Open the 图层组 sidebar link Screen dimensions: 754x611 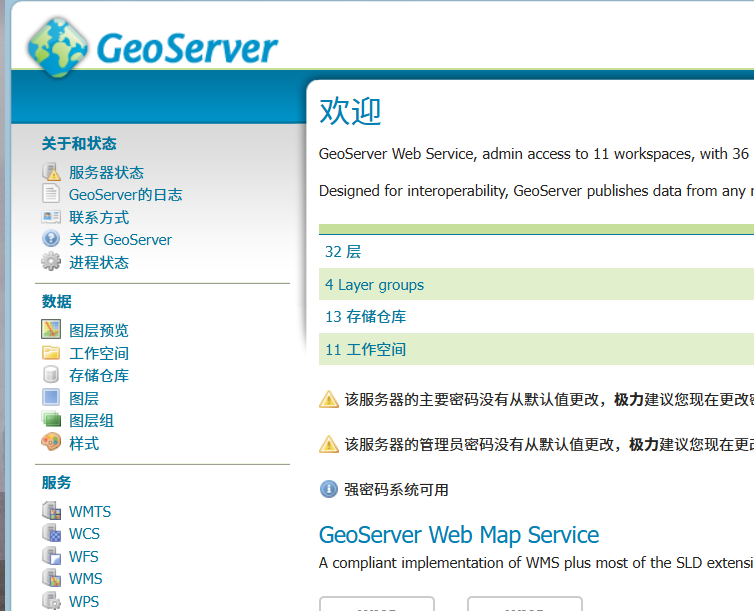click(91, 421)
